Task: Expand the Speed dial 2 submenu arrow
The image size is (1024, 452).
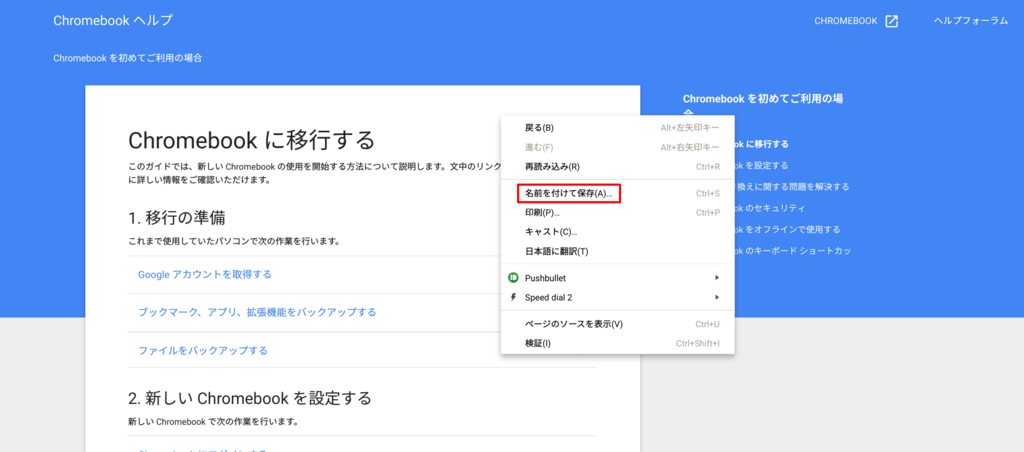Action: pos(717,297)
